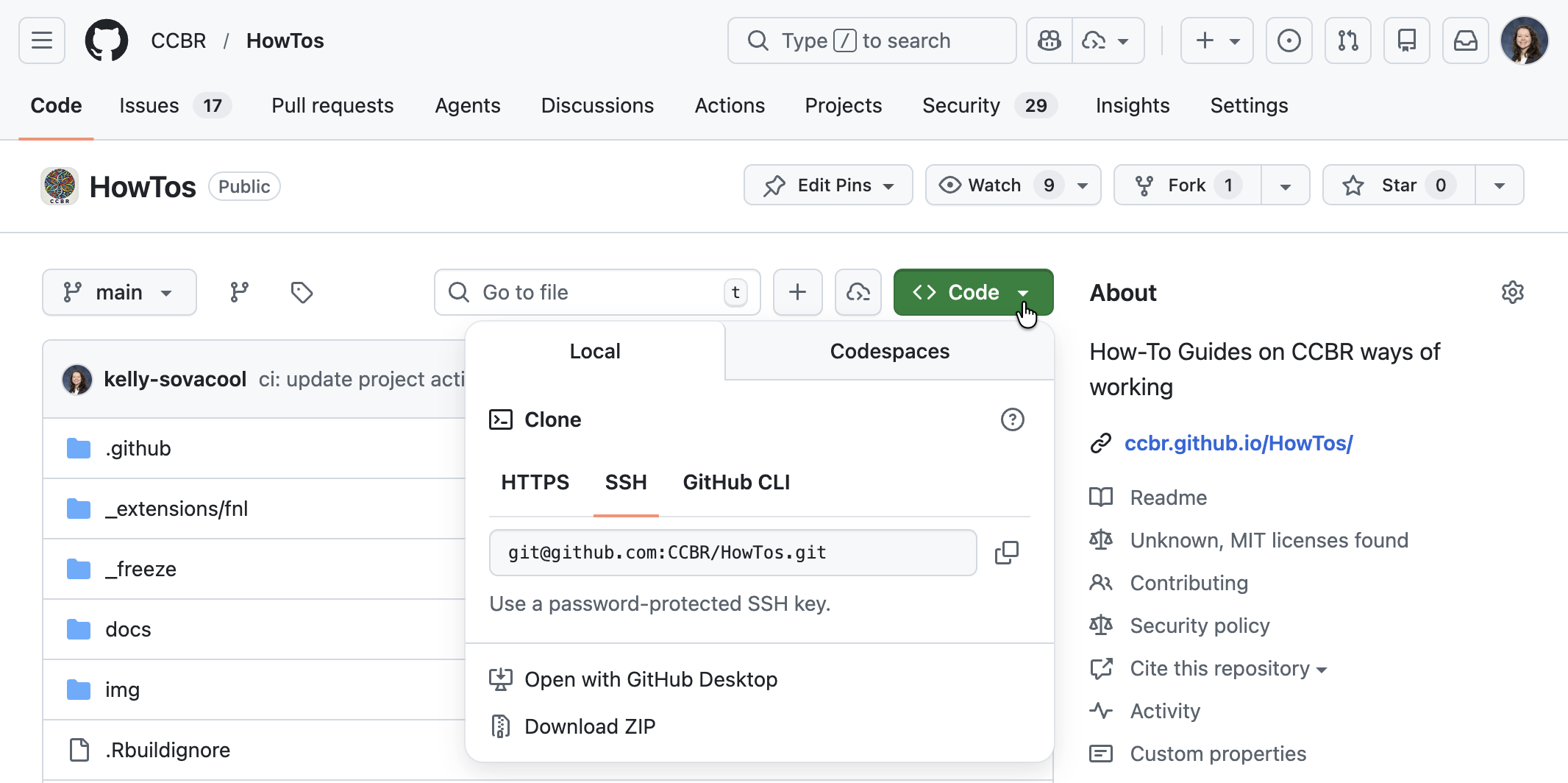The height and width of the screenshot is (783, 1568).
Task: Expand Cite this repository dropdown
Action: pyautogui.click(x=1227, y=668)
